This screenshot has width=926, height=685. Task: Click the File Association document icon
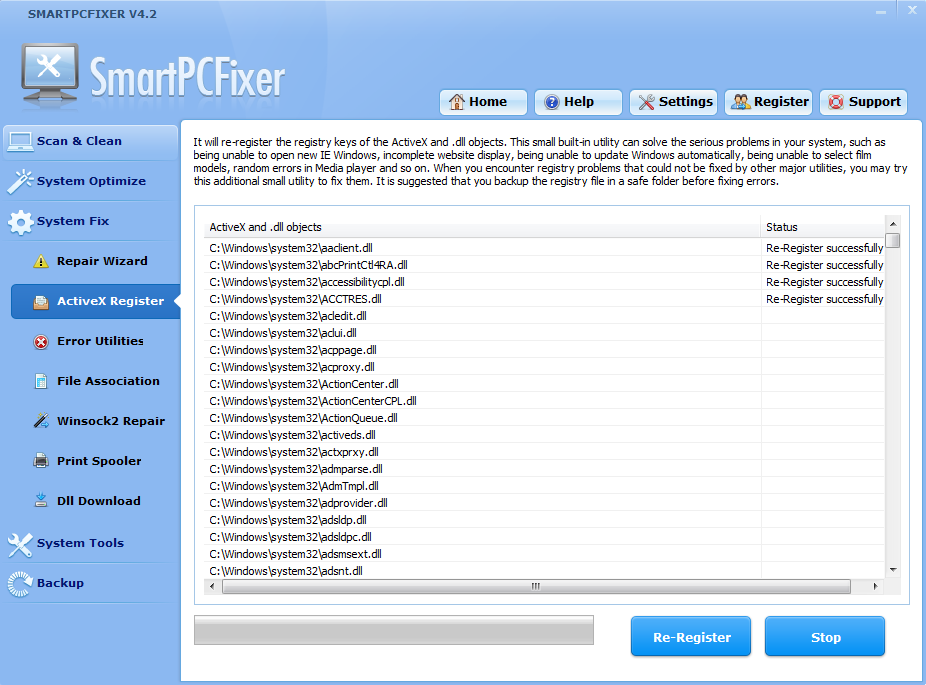(41, 381)
